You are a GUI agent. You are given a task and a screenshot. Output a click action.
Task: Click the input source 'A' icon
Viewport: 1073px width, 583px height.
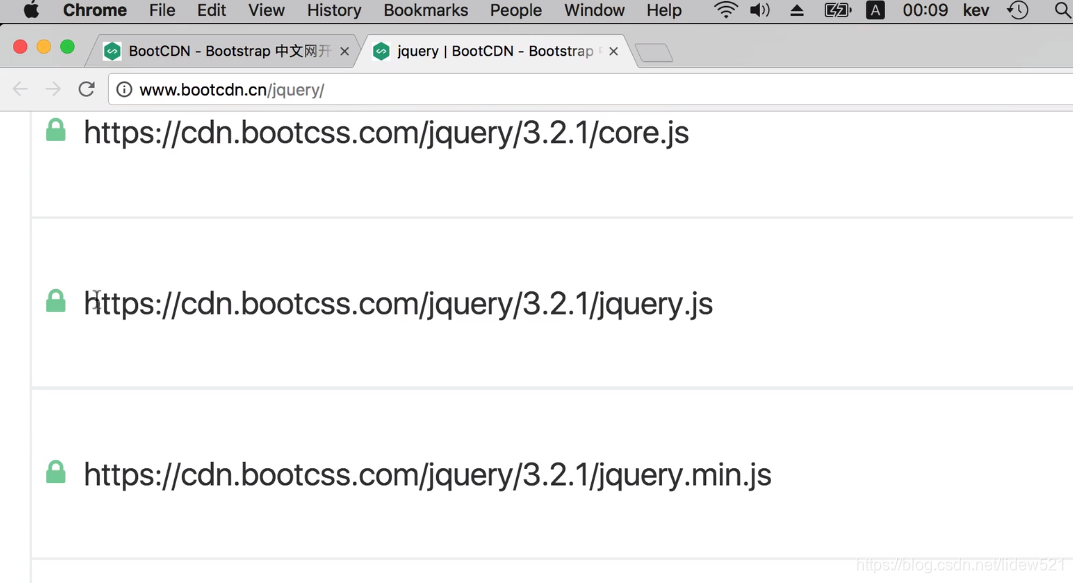coord(875,10)
